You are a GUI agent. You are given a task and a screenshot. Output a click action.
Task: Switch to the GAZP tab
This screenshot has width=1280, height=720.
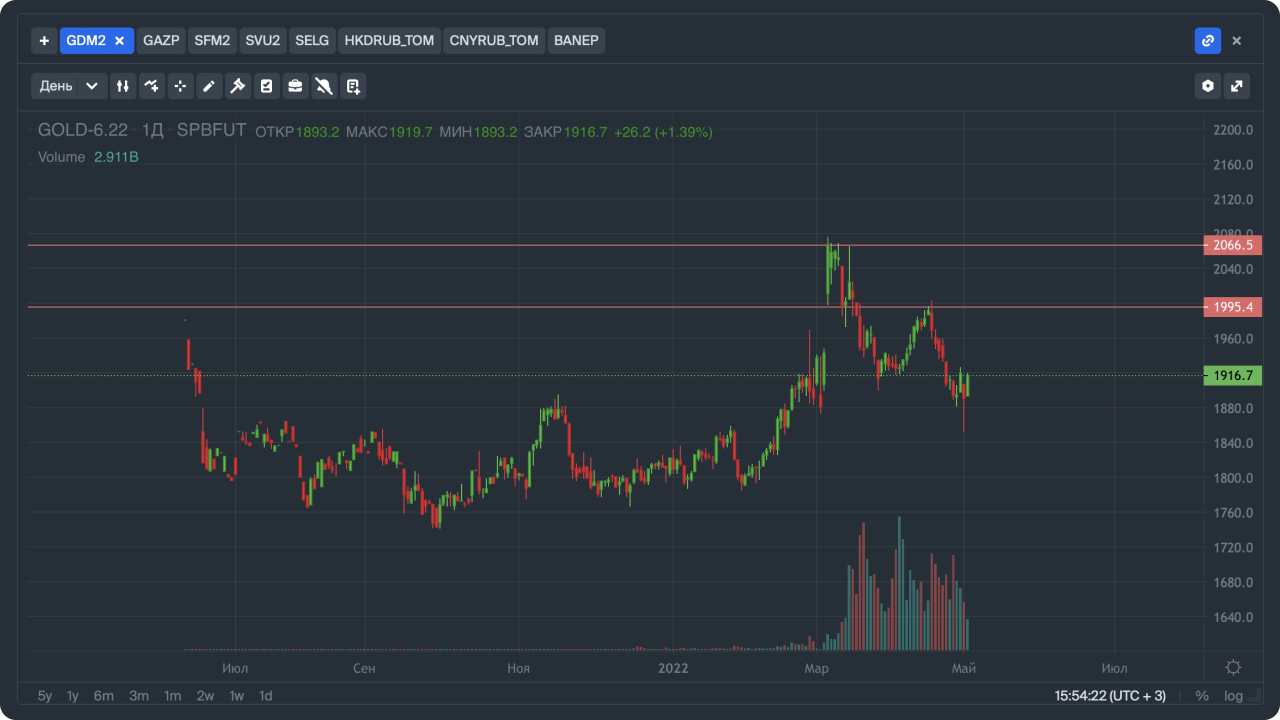point(161,41)
